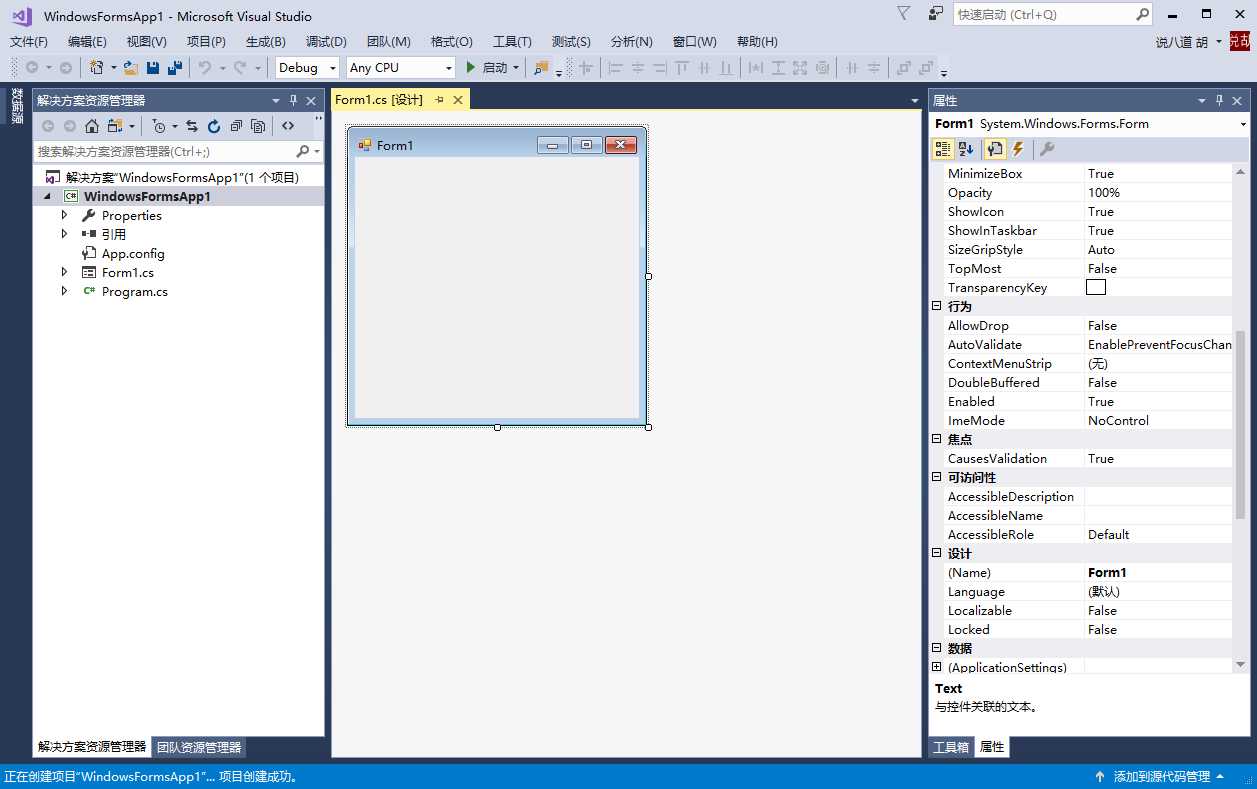Click the Undo arrow icon
Viewport: 1257px width, 789px height.
pos(204,67)
